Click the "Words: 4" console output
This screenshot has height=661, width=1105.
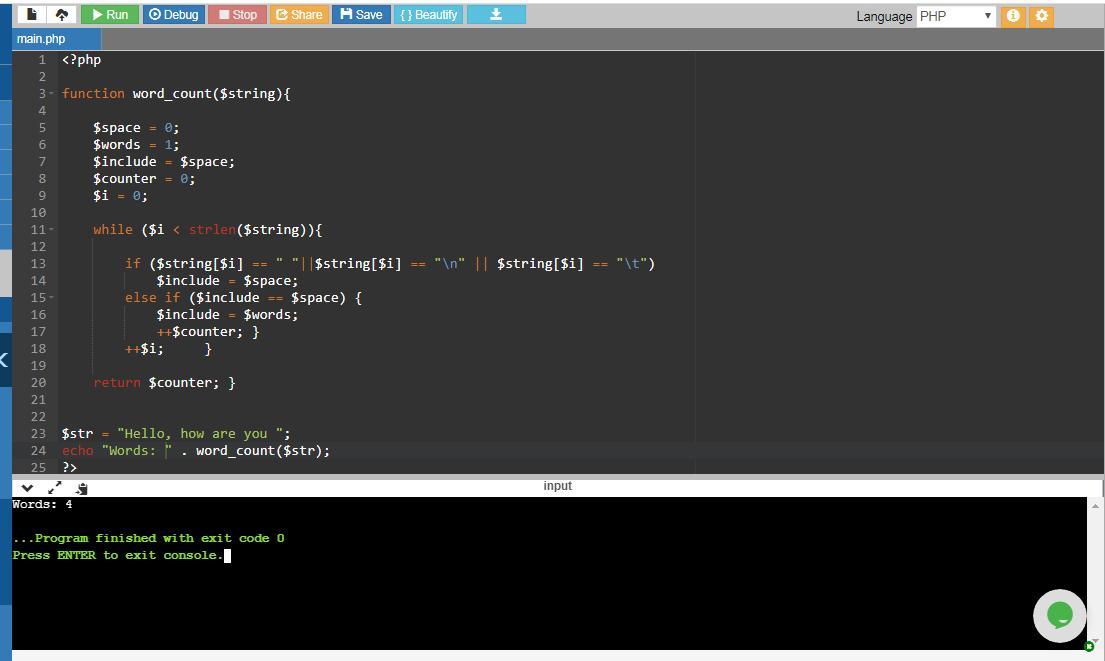tap(42, 505)
